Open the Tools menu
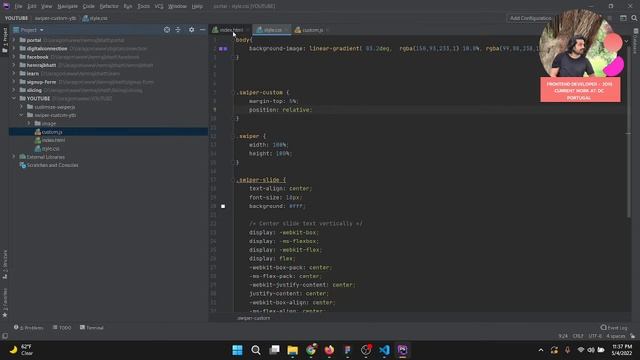 click(x=143, y=7)
